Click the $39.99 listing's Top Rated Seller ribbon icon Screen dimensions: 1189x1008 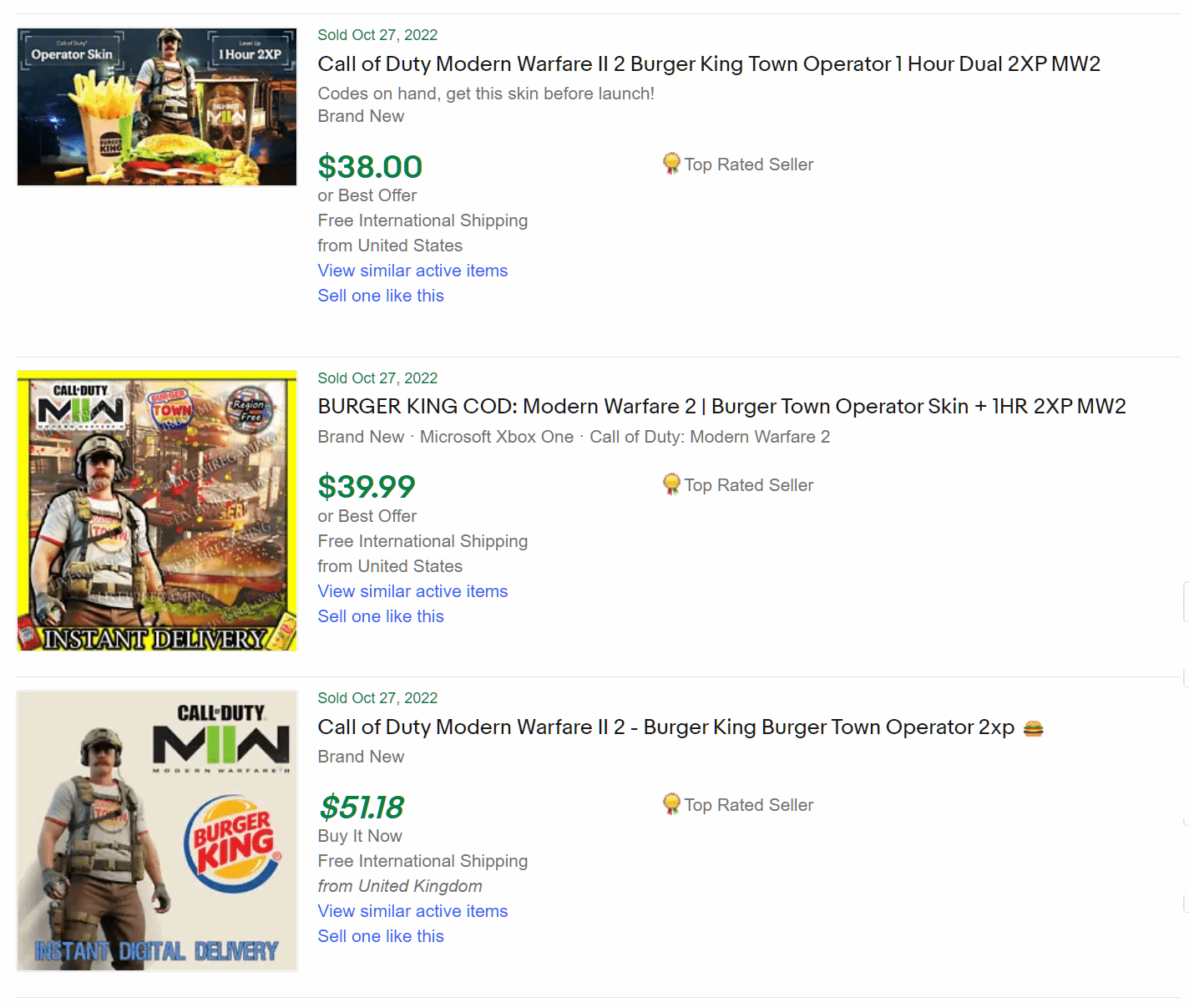click(671, 484)
